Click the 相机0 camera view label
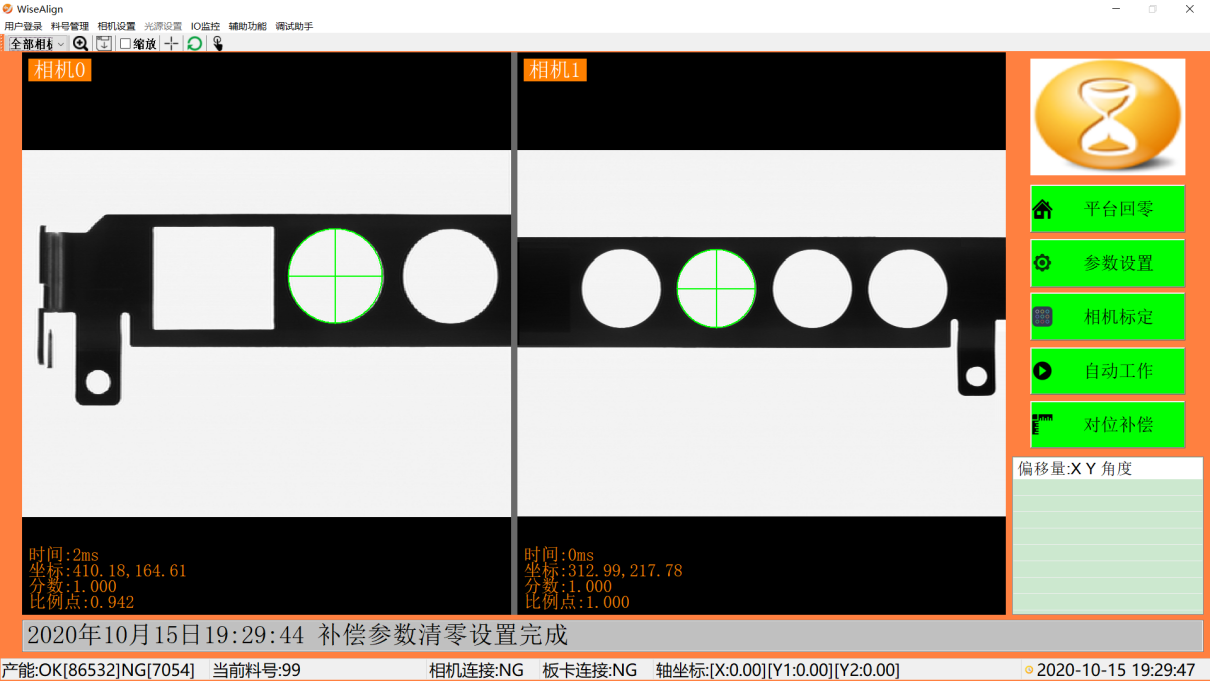 pyautogui.click(x=60, y=70)
